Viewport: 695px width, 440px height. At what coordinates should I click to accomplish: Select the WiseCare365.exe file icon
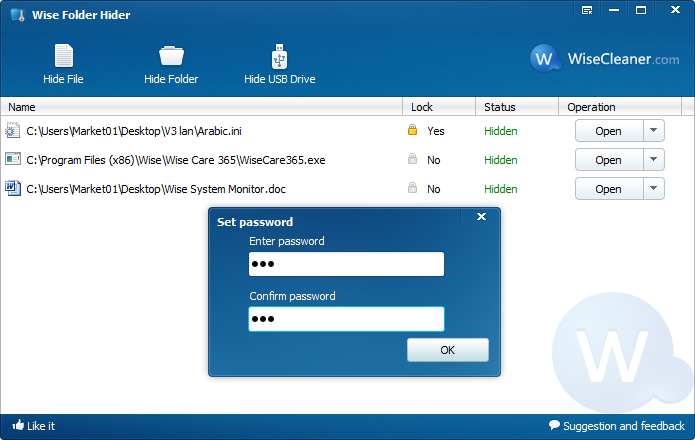(12, 159)
